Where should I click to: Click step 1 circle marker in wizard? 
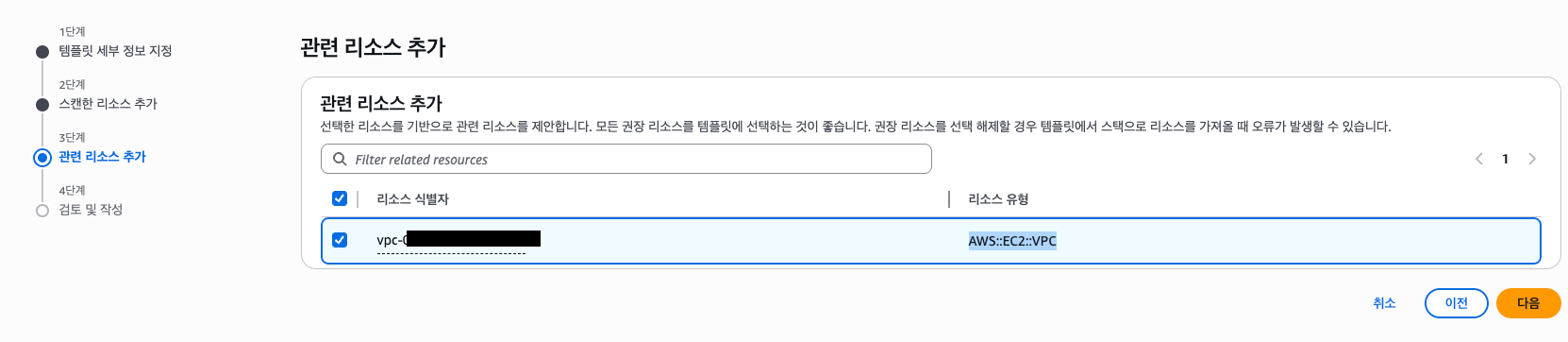(42, 52)
